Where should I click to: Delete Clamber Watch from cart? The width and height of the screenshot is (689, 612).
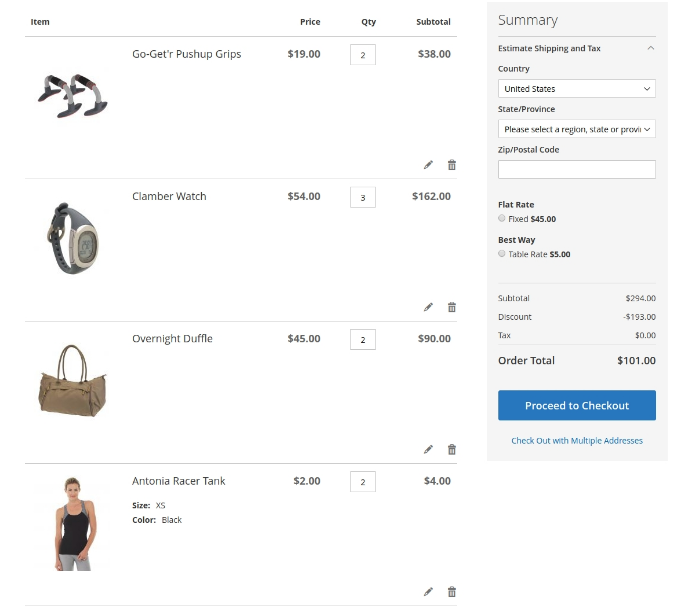click(x=451, y=307)
